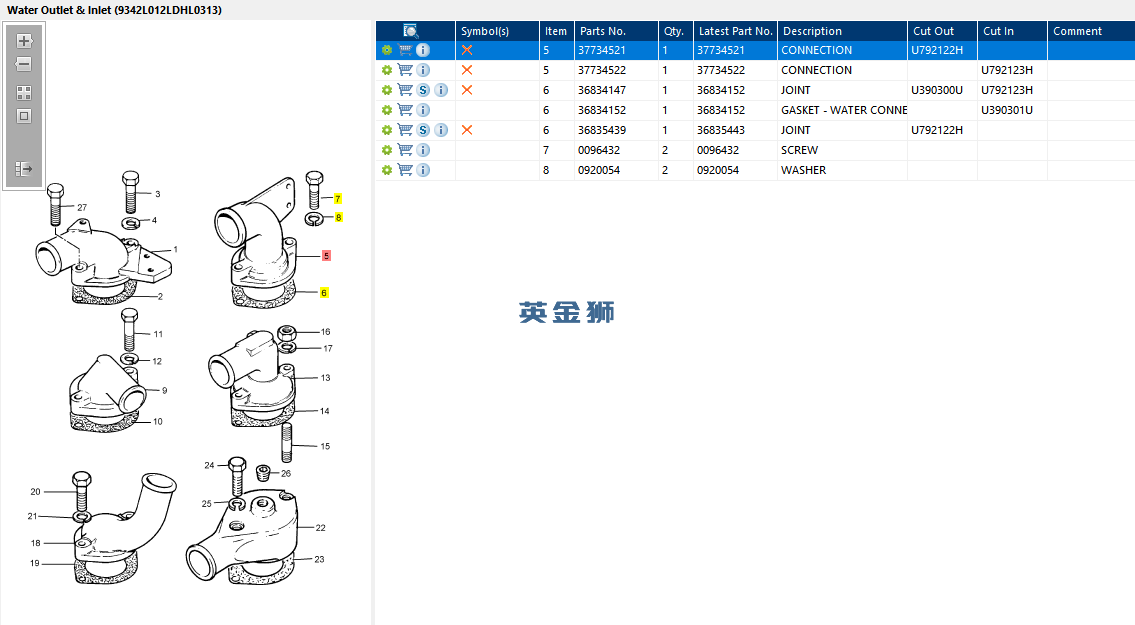This screenshot has width=1135, height=625.
Task: Click the search icon in table header
Action: point(411,31)
